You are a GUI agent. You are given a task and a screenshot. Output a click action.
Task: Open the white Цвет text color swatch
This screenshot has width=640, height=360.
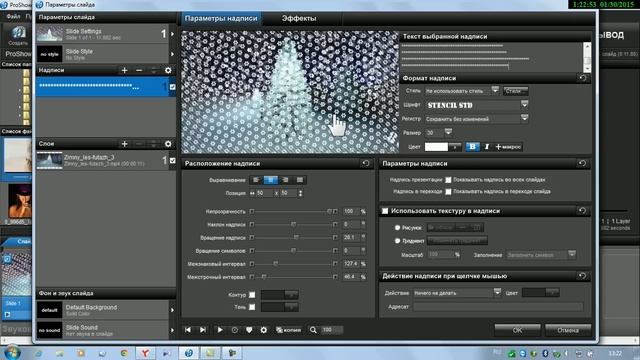436,147
